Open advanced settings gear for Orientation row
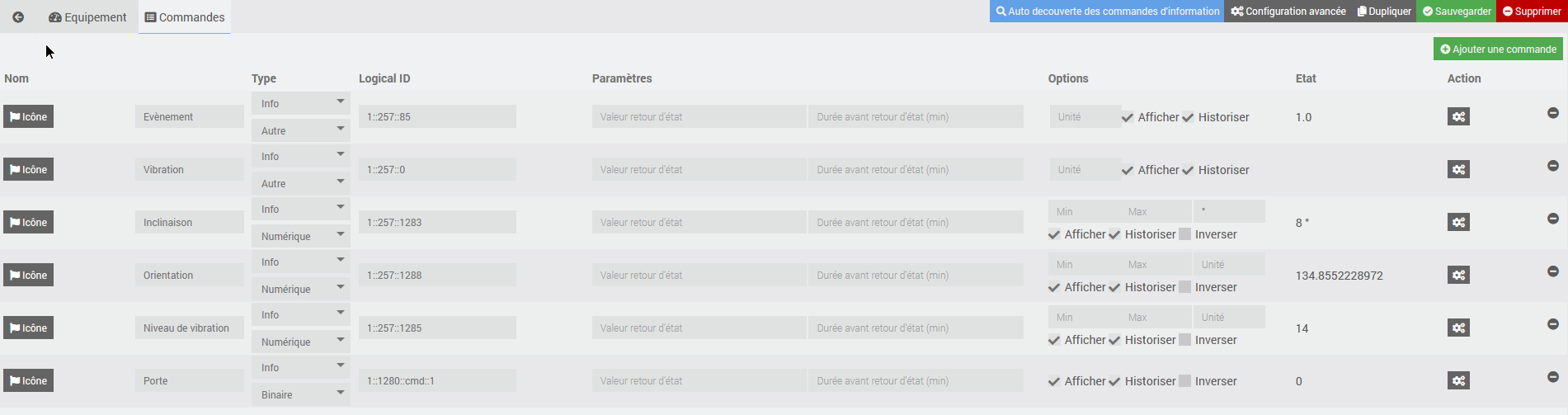 1458,276
